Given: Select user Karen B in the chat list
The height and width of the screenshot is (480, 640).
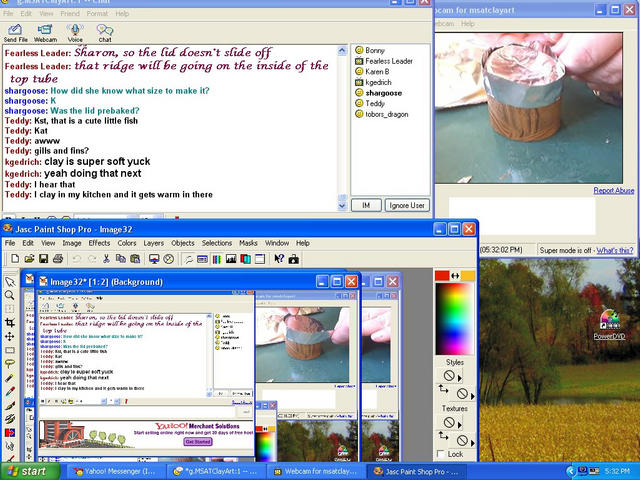Looking at the screenshot, I should coord(372,72).
